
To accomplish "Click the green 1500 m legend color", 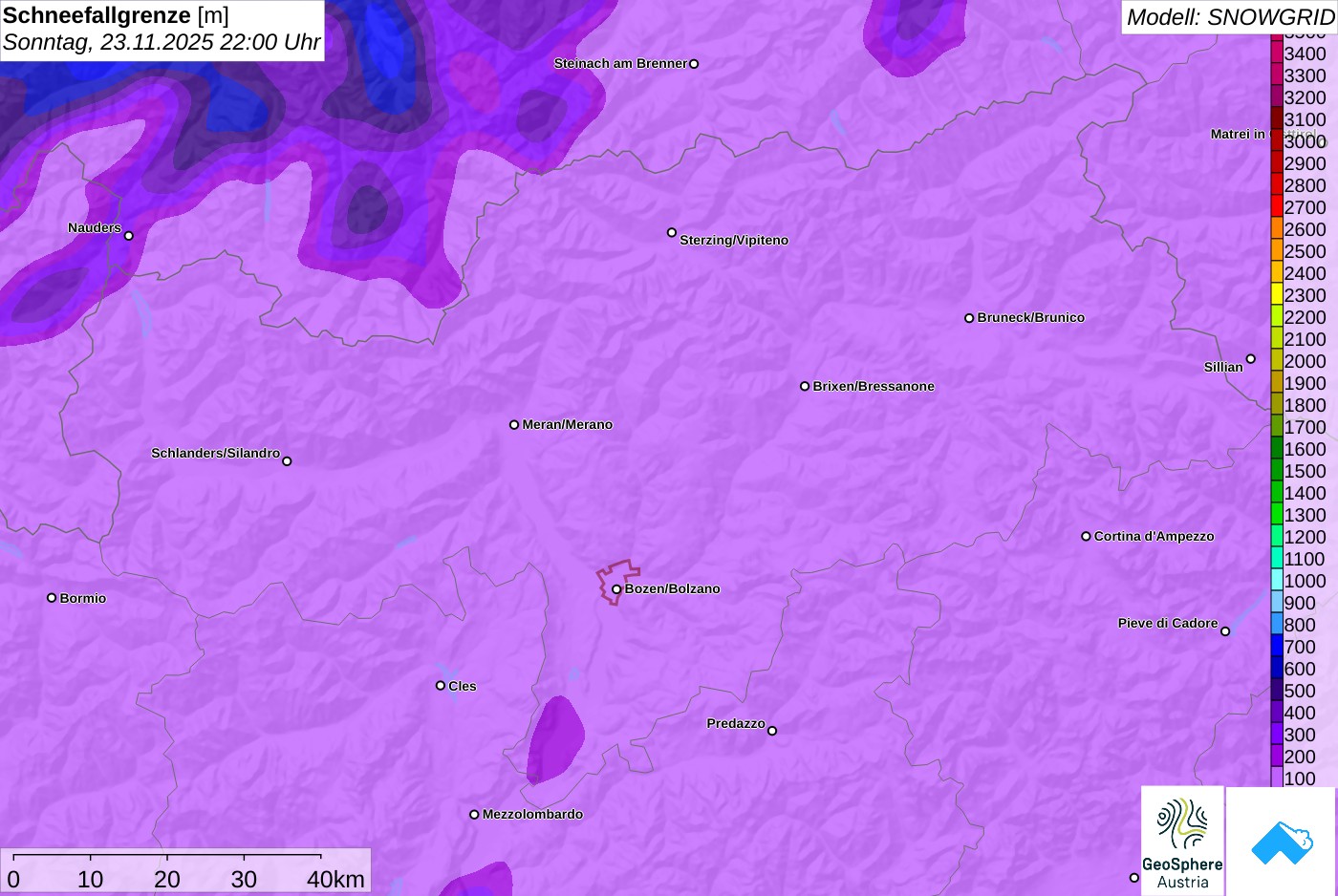I will (1276, 471).
